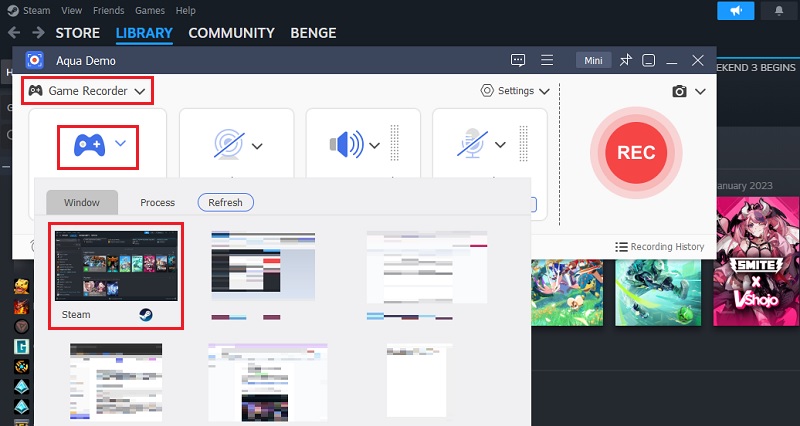Open the hamburger menu in Aqua Demo
800x426 pixels.
547,60
